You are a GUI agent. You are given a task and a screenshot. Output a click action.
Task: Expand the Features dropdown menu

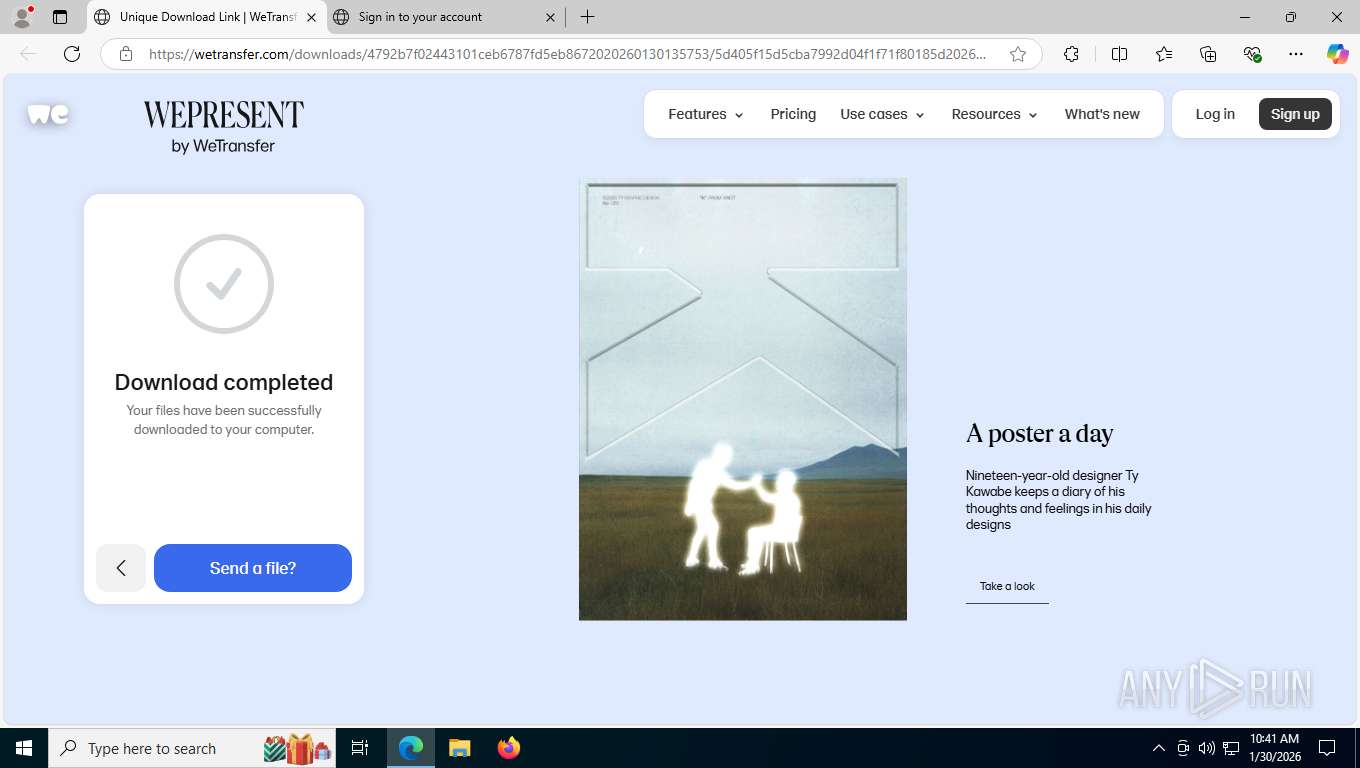(x=706, y=114)
